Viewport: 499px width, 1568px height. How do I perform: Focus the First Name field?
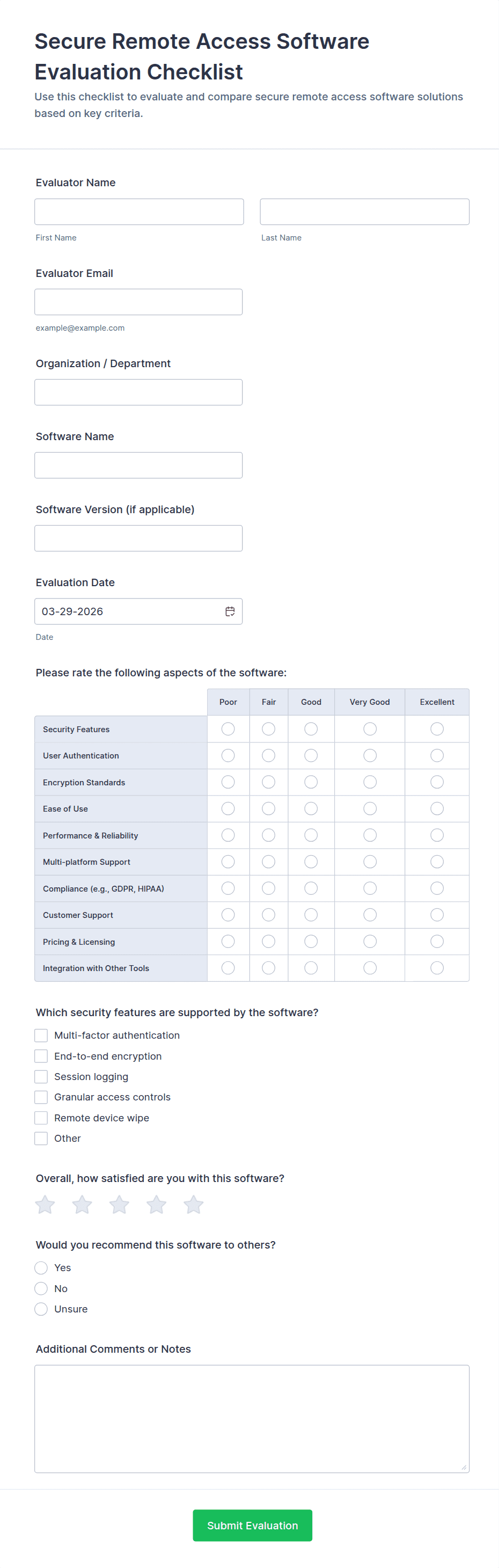point(139,212)
